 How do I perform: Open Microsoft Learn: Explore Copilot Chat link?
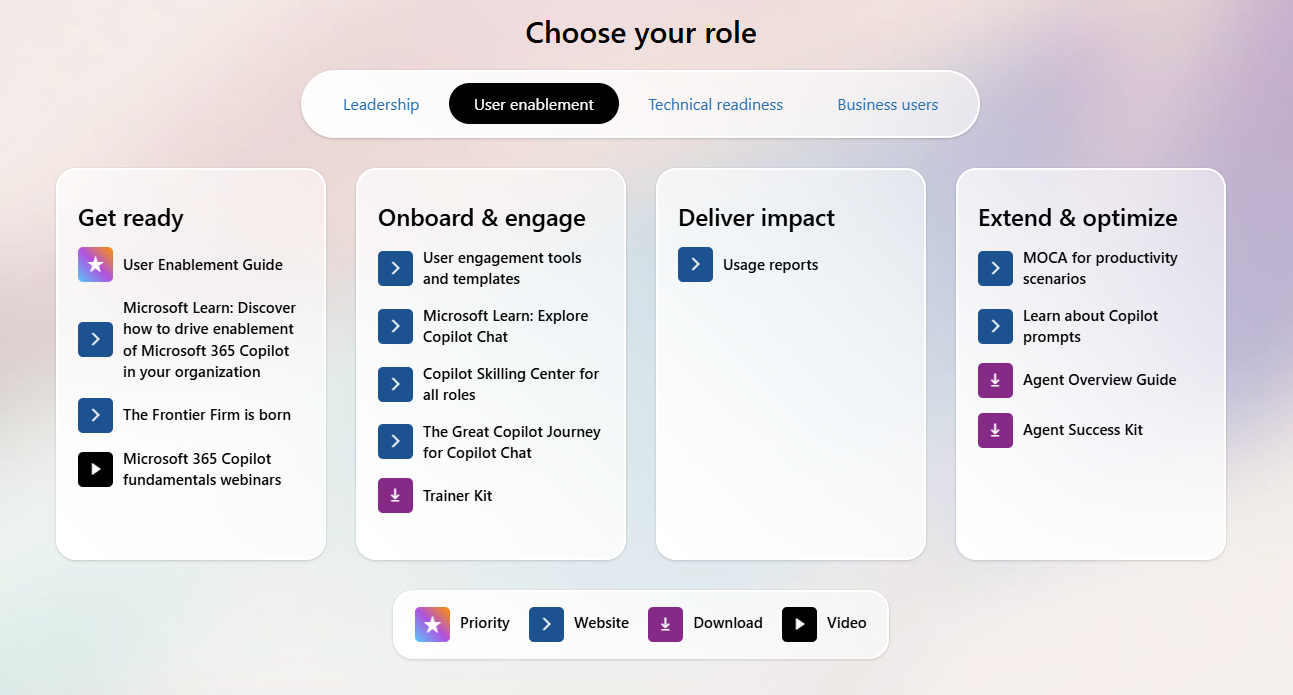505,326
